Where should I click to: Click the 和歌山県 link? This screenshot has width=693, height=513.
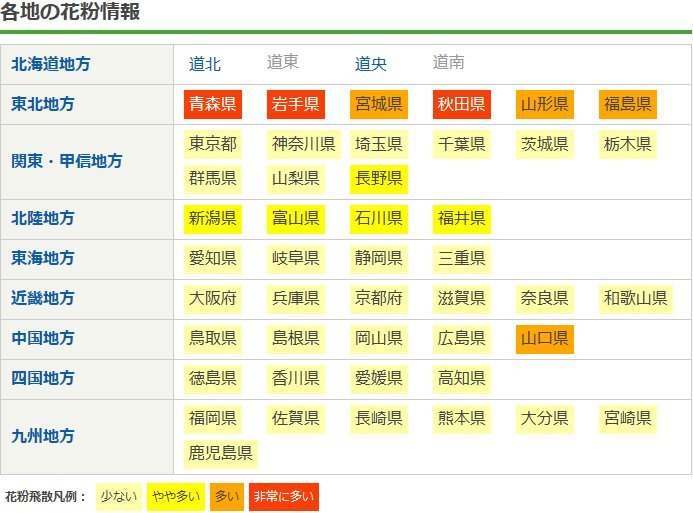635,298
